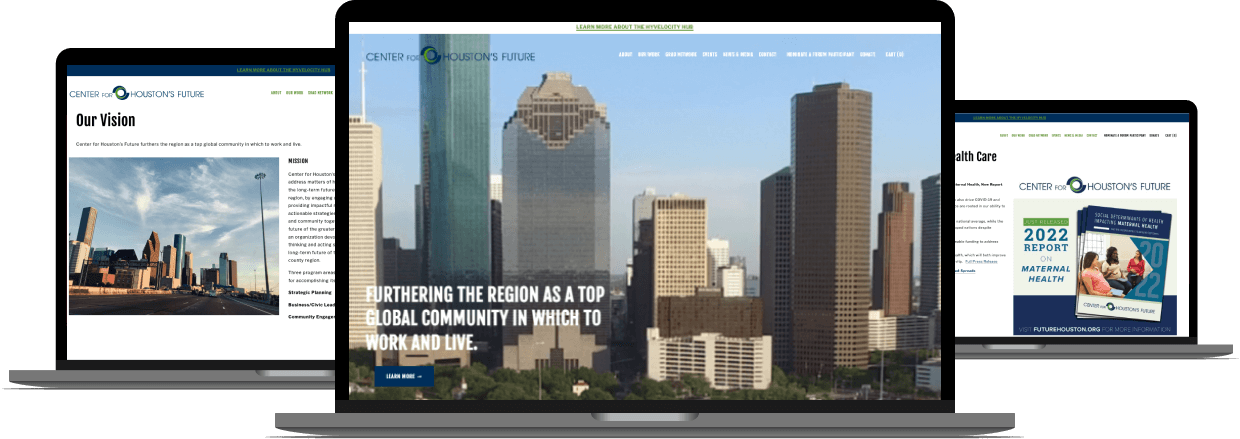Open Our Work menu on left laptop
Viewport: 1240px width, 439px height.
[x=294, y=93]
